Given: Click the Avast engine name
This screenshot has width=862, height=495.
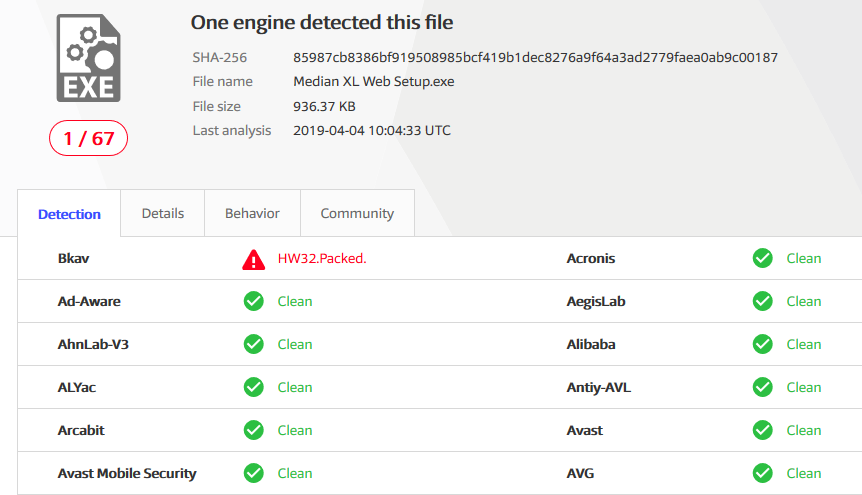Looking at the screenshot, I should click(x=585, y=430).
